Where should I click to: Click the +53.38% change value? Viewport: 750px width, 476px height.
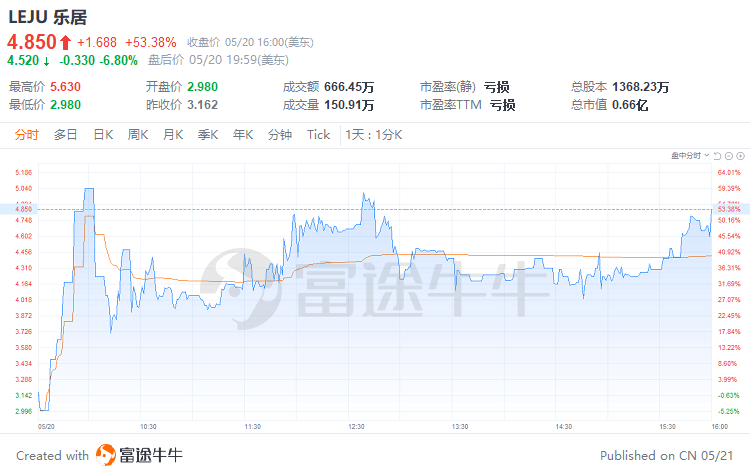[151, 43]
